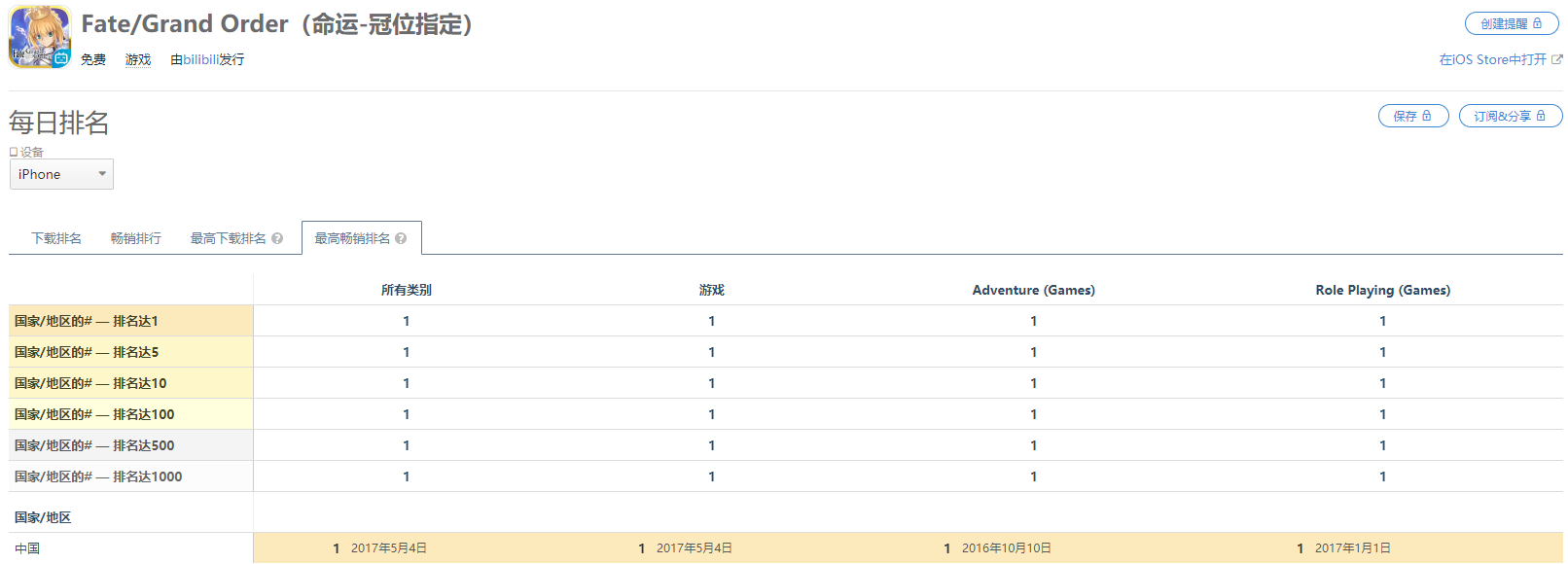Open the bilibili publisher link
Image resolution: width=1568 pixels, height=564 pixels.
(200, 59)
